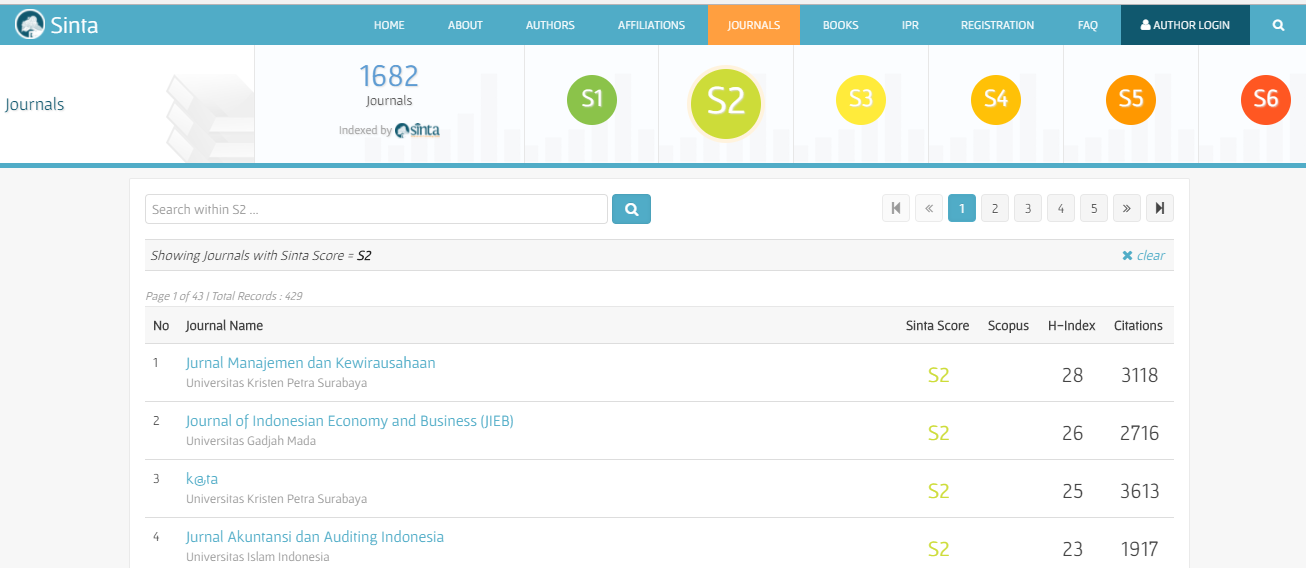Go to page 5 of results
Viewport: 1306px width, 568px height.
1093,208
